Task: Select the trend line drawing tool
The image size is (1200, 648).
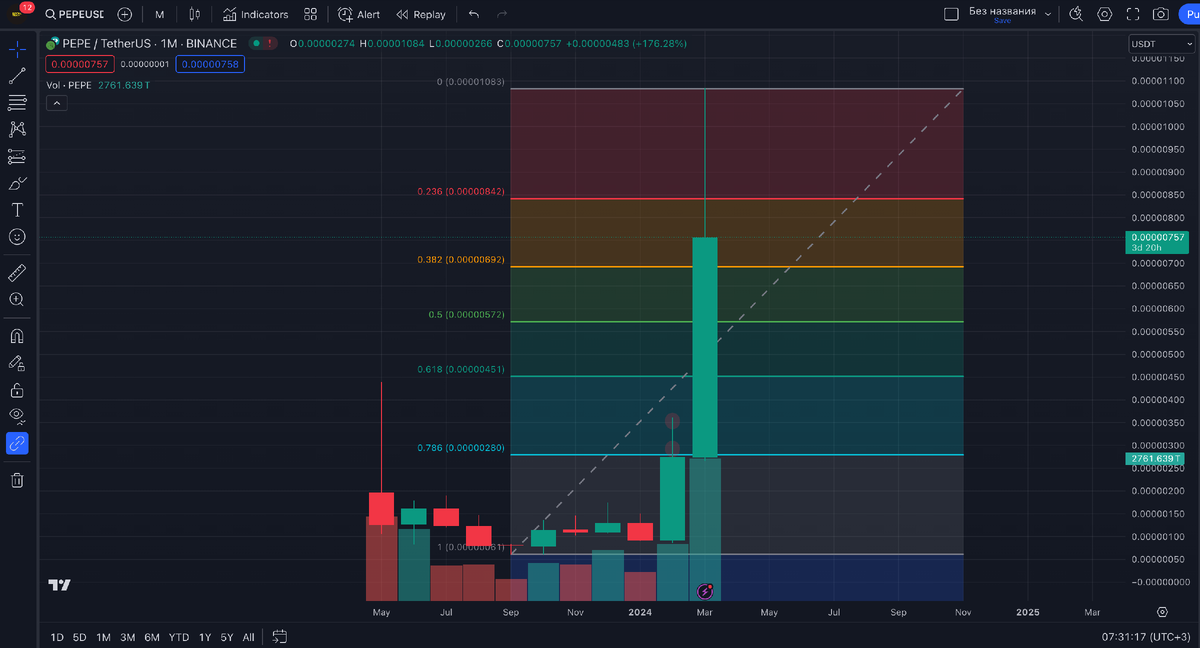Action: pos(17,75)
